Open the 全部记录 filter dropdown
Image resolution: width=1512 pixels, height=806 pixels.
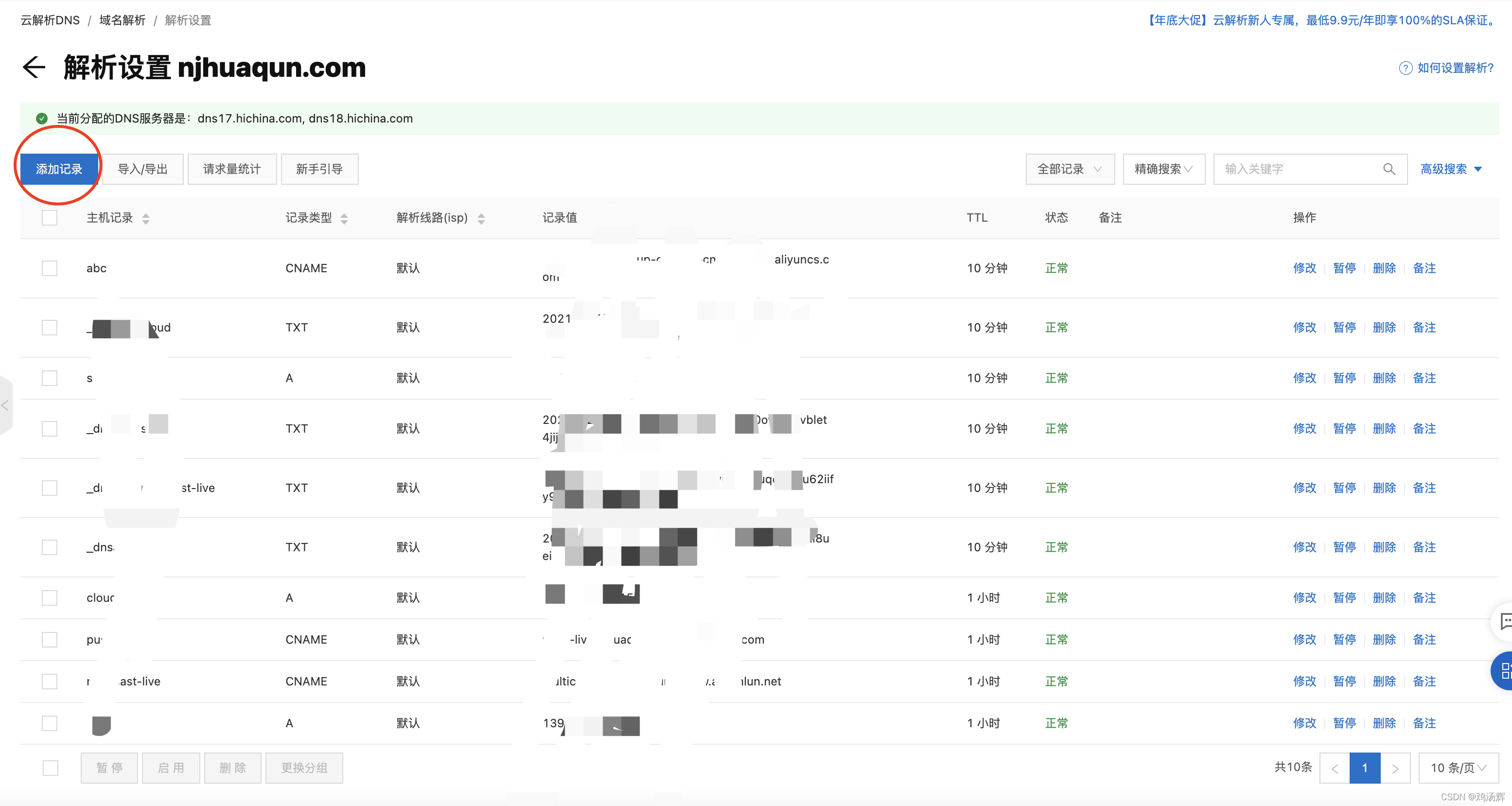1070,169
